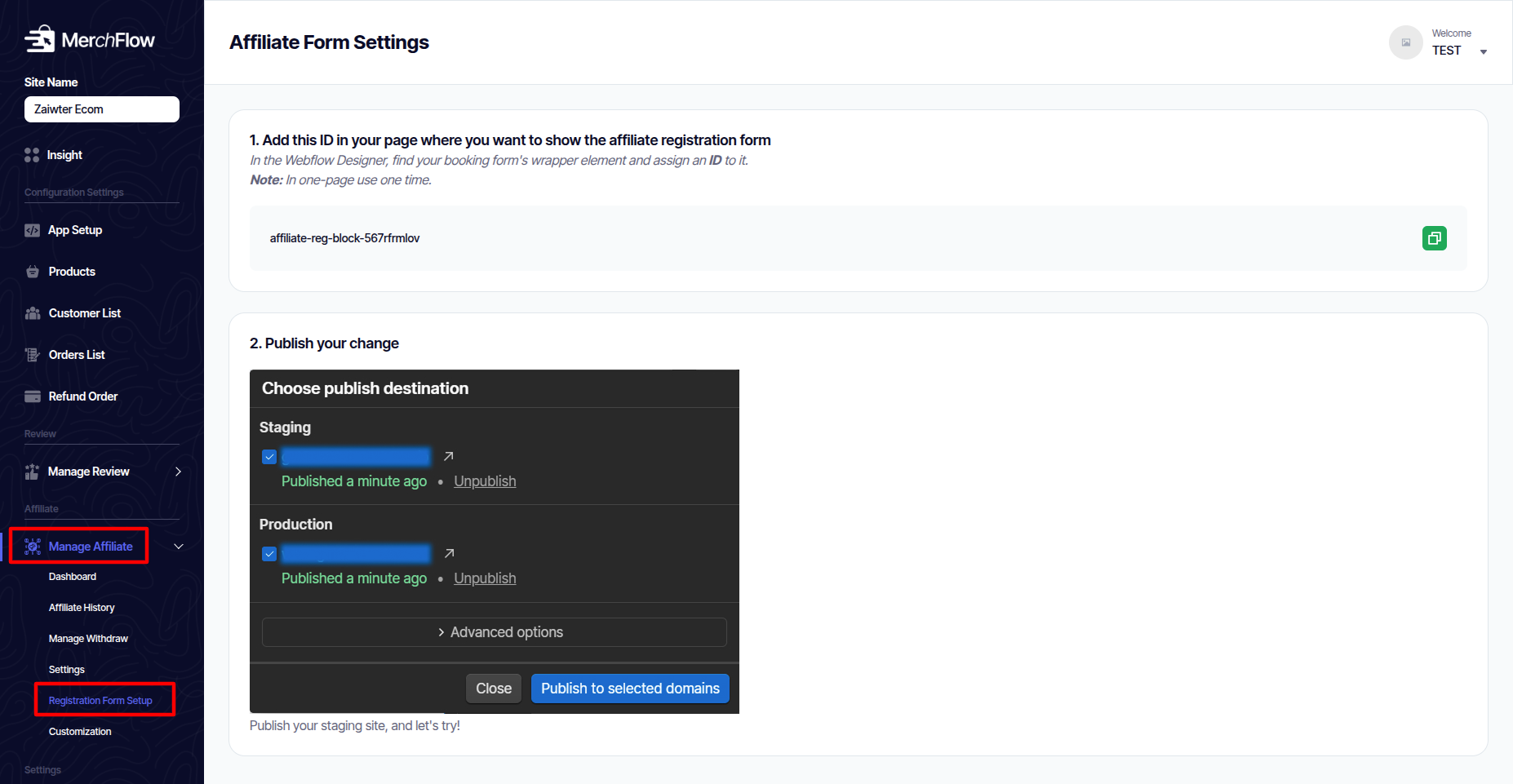Open App Setup code icon
Screen dimensions: 1513x784
[32, 230]
